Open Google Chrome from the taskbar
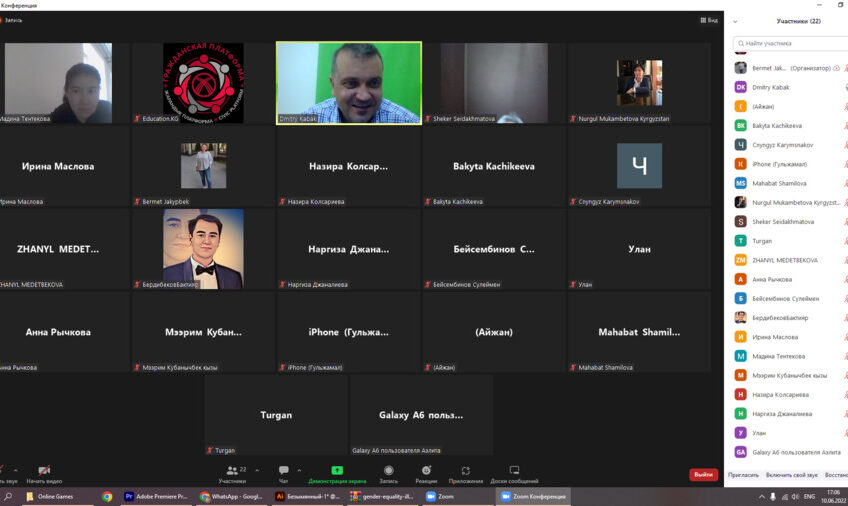 (x=107, y=496)
